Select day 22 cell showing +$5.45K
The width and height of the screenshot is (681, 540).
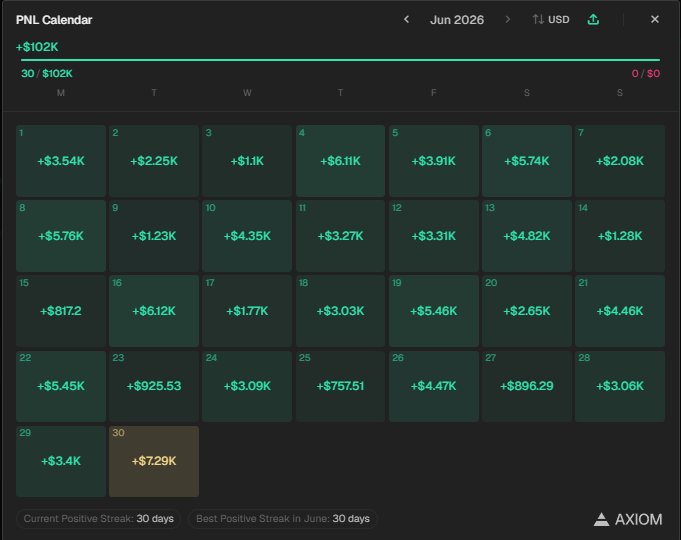click(61, 386)
